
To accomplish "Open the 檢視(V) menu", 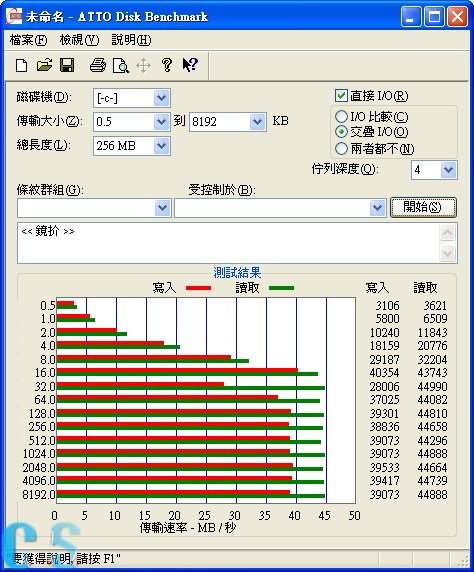I will click(x=79, y=40).
